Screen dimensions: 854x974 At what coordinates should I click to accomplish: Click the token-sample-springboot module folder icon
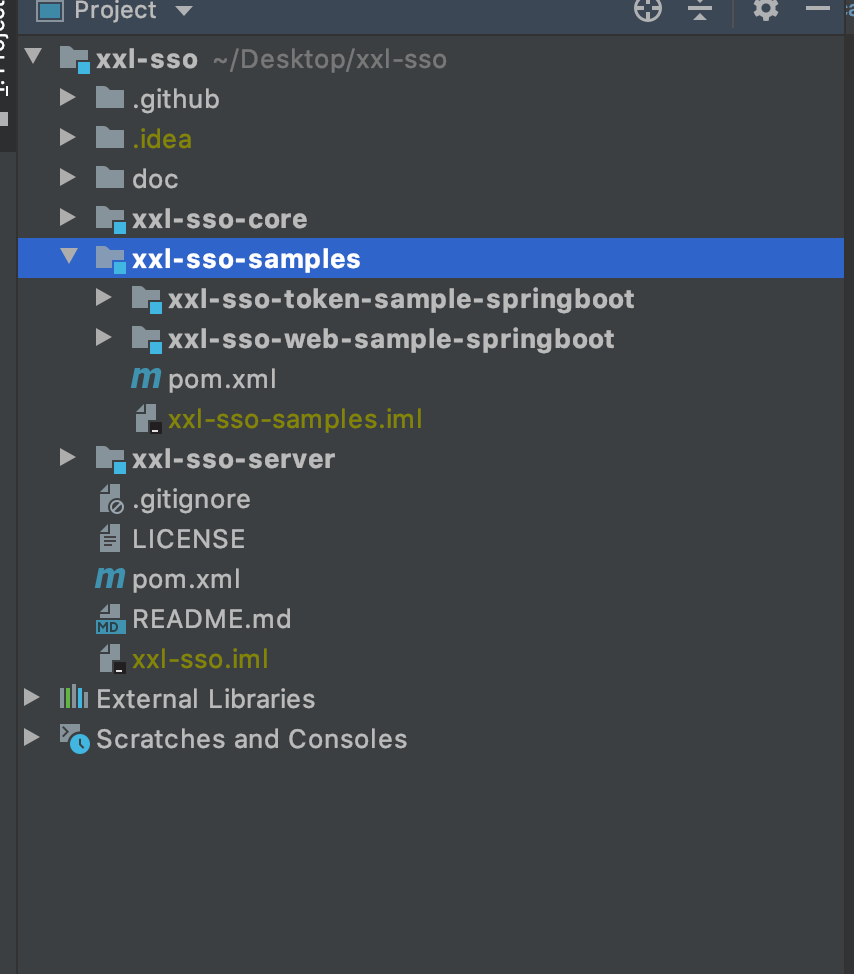147,300
